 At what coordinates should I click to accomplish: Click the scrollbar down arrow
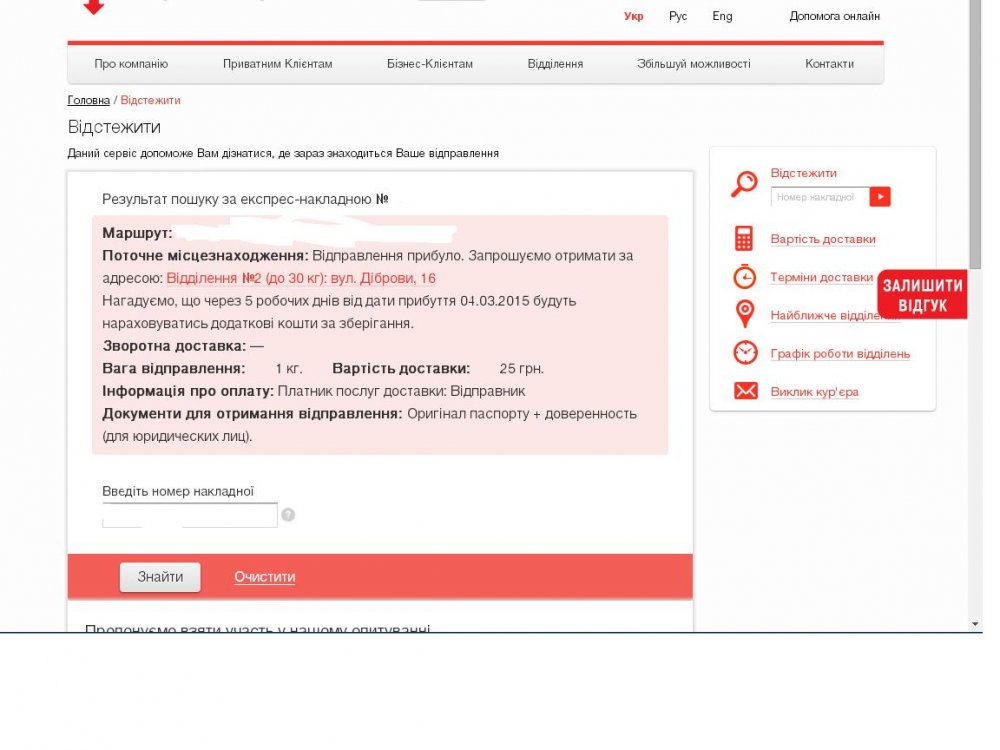(x=975, y=624)
